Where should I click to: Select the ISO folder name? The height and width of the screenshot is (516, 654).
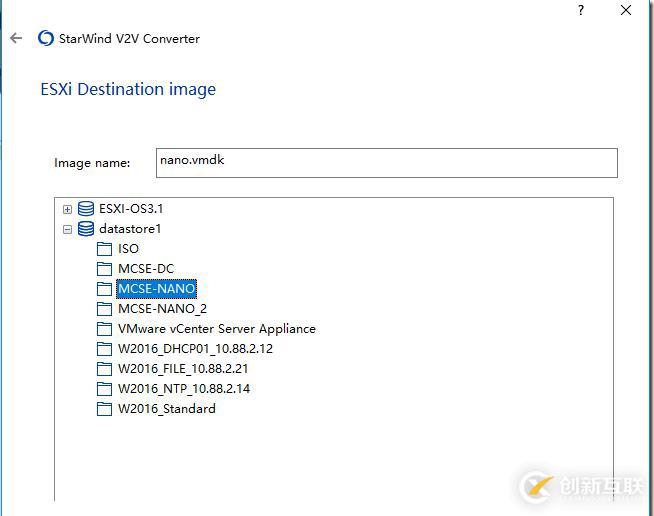point(128,249)
